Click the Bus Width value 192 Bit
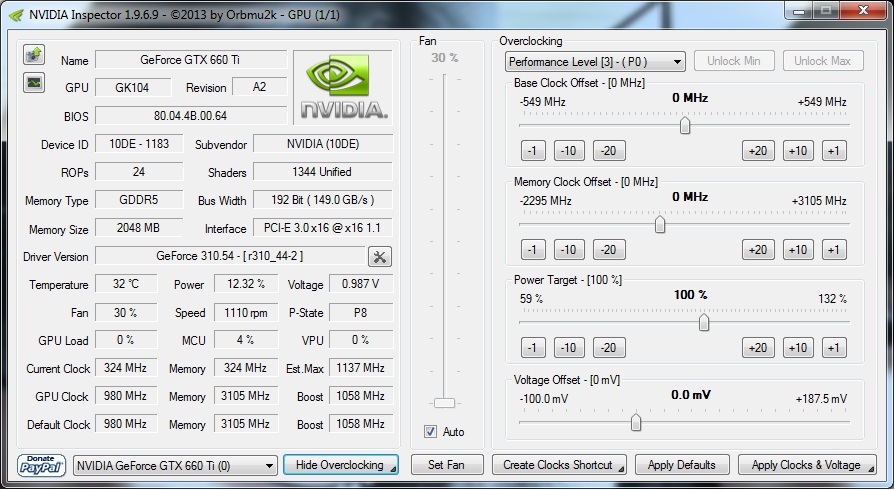 pyautogui.click(x=322, y=199)
